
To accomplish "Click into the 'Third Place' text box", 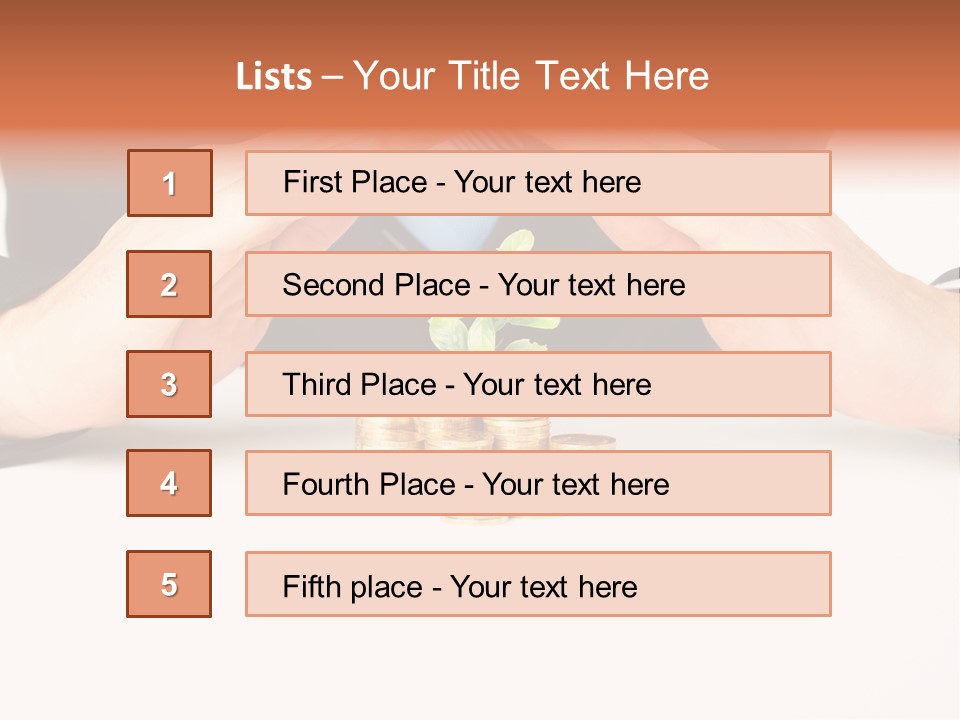I will [x=538, y=384].
